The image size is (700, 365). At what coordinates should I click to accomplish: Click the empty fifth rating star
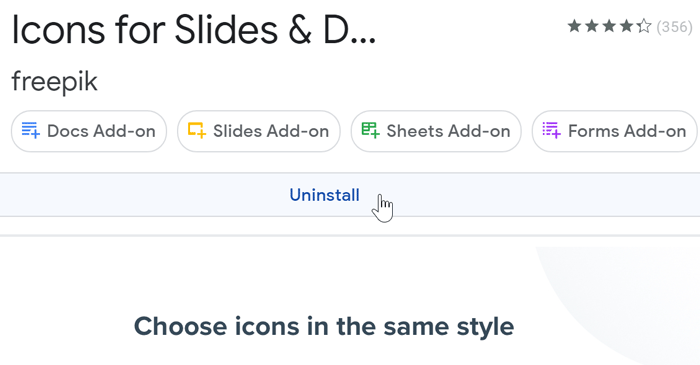click(x=644, y=26)
